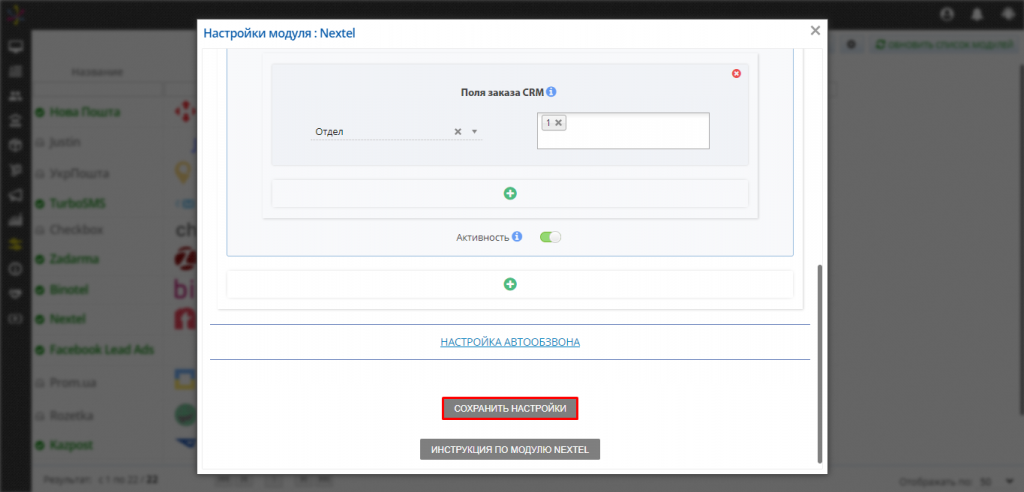Toggle the Активность switch
Viewport: 1024px width, 492px height.
pyautogui.click(x=551, y=237)
